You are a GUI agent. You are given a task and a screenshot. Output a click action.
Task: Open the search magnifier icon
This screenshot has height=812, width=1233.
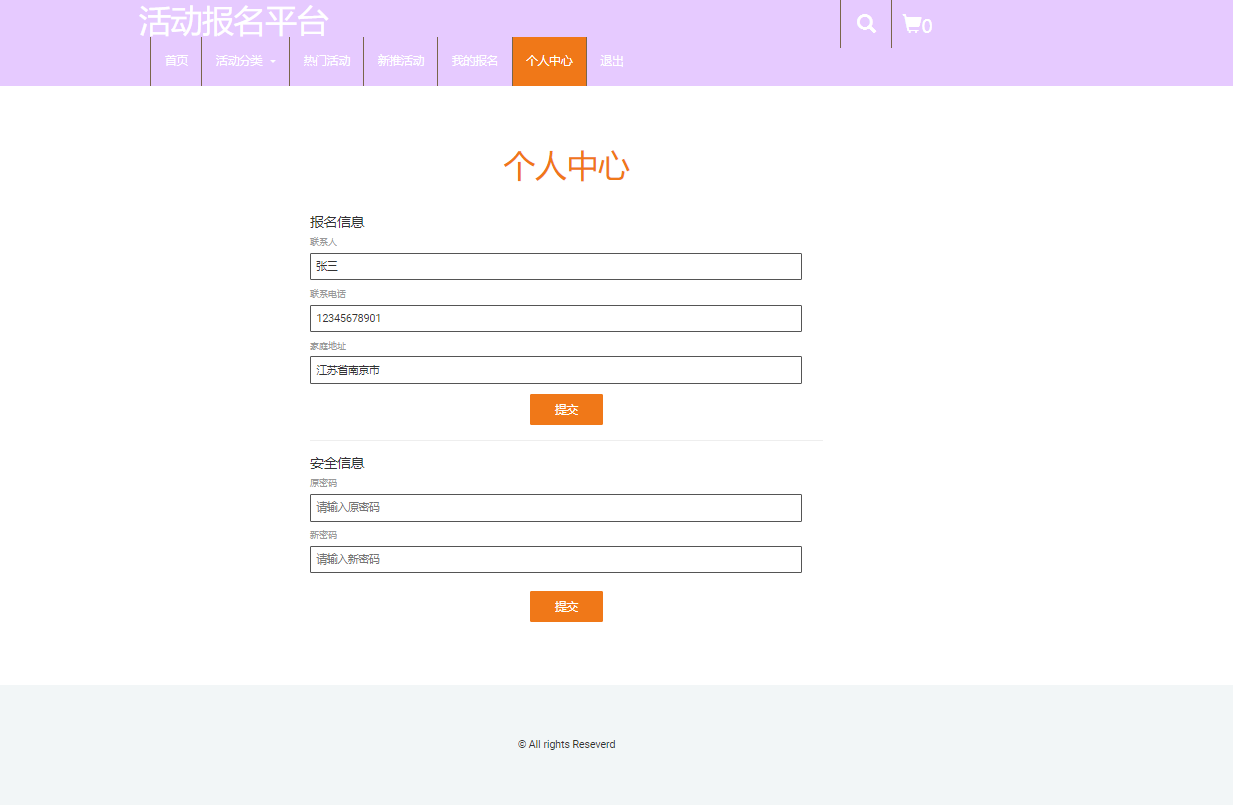[865, 22]
